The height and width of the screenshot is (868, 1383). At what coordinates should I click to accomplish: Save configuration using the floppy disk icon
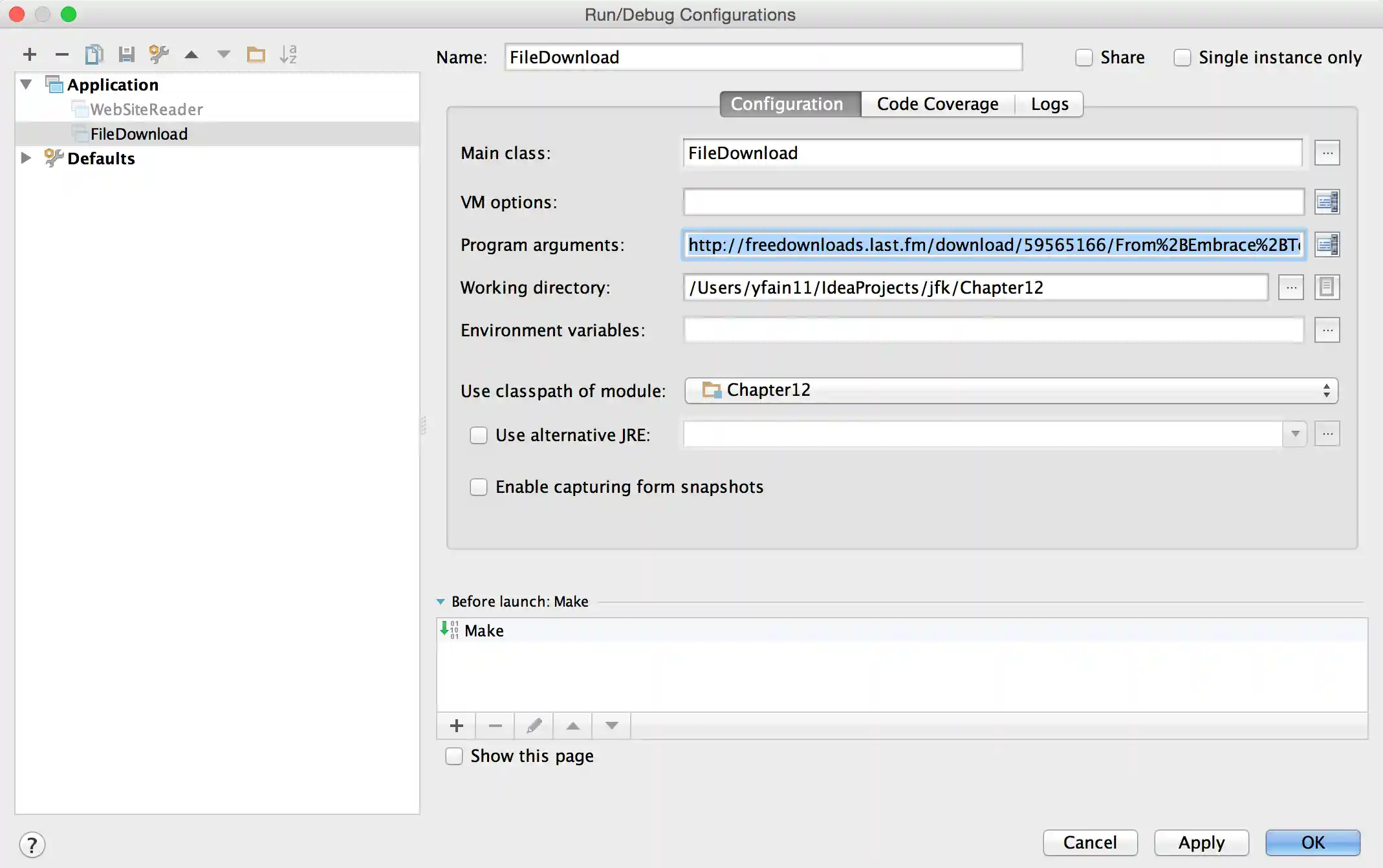tap(126, 55)
